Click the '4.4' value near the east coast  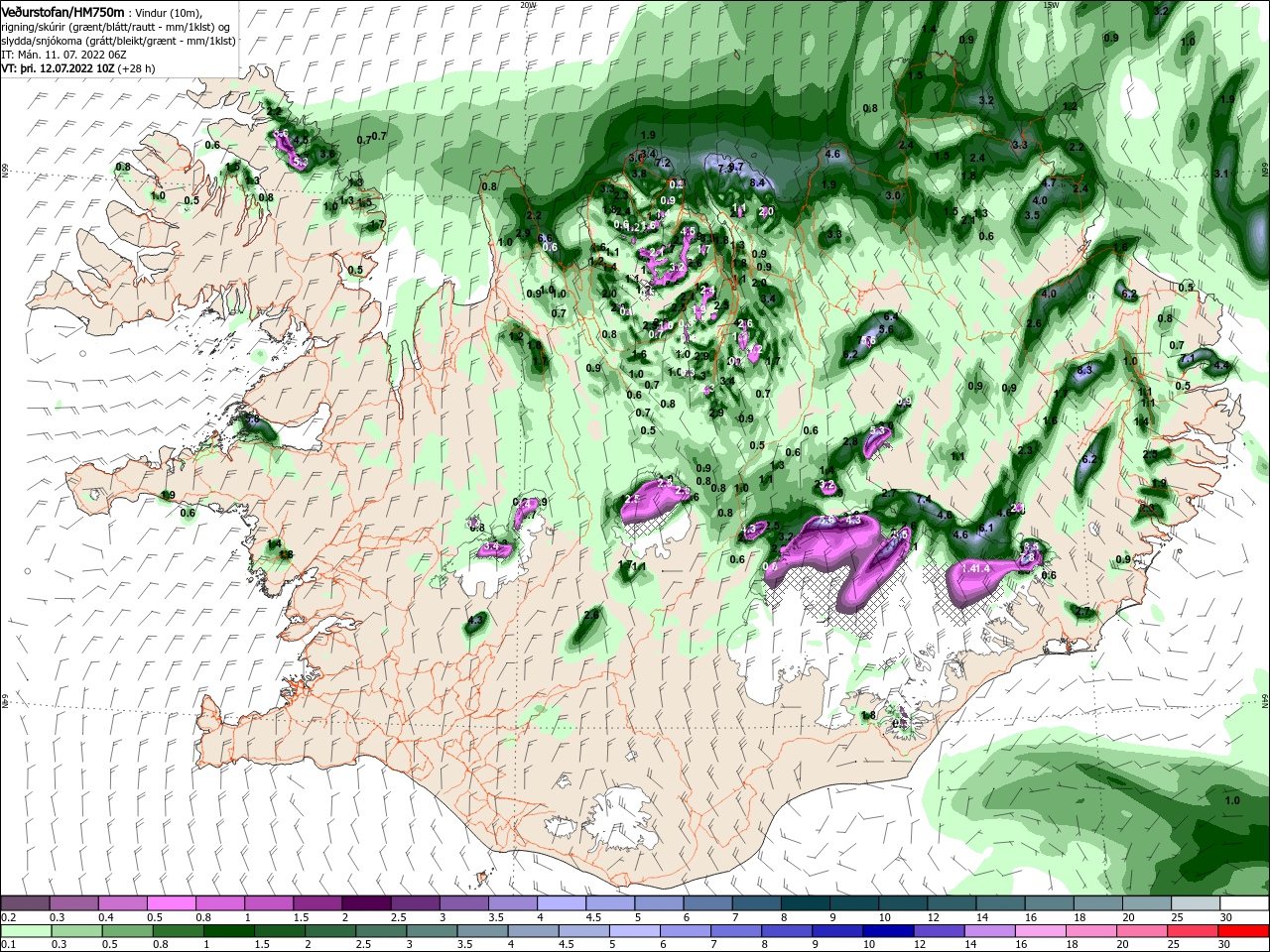pyautogui.click(x=1221, y=366)
